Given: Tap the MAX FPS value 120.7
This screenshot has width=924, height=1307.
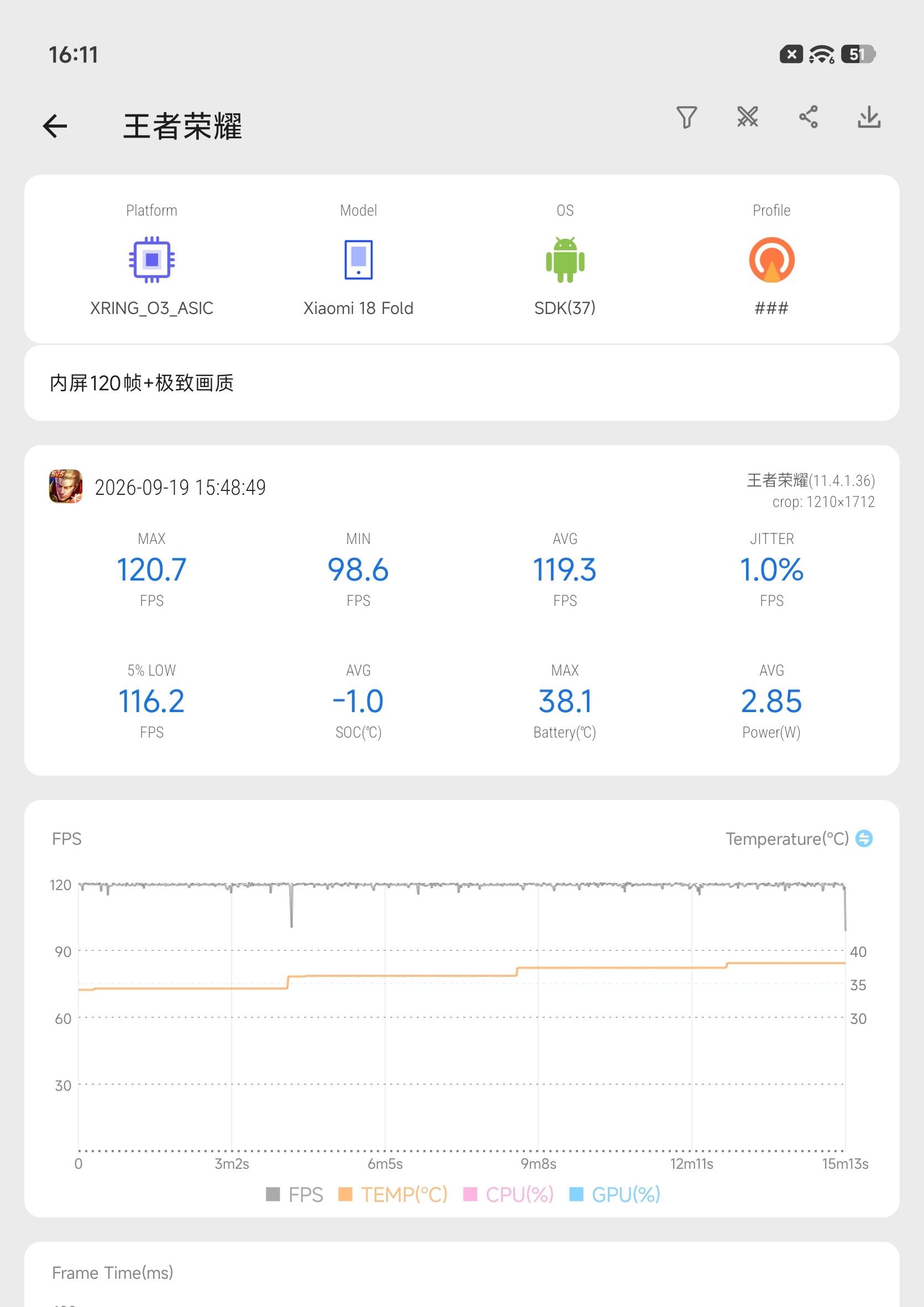Looking at the screenshot, I should (x=152, y=569).
